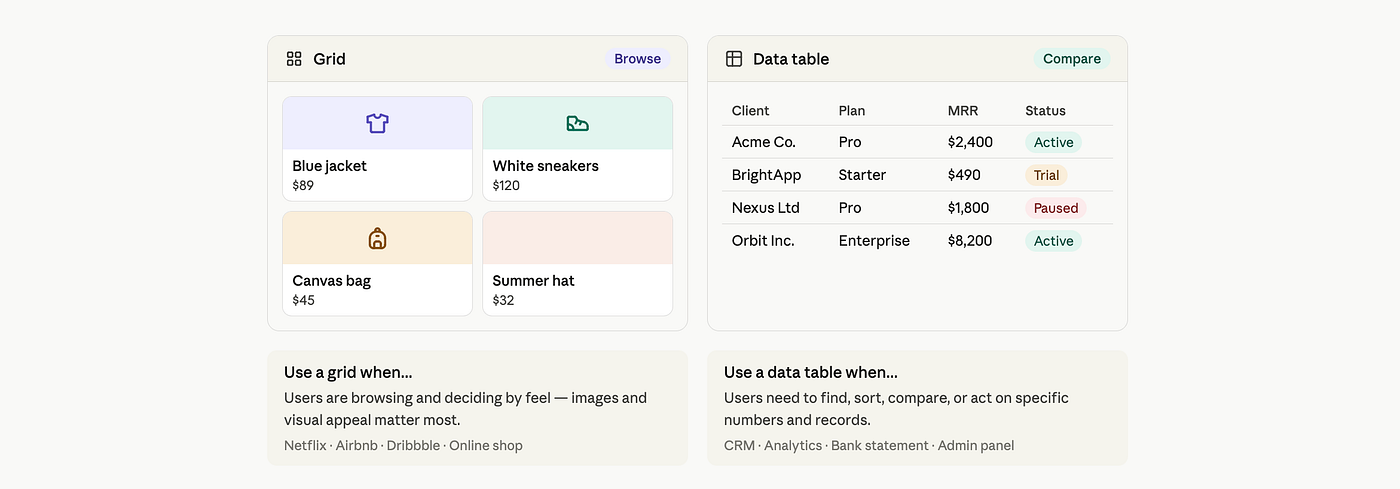Select the Nexus Ltd client cell
Image resolution: width=1400 pixels, height=489 pixels.
(767, 208)
